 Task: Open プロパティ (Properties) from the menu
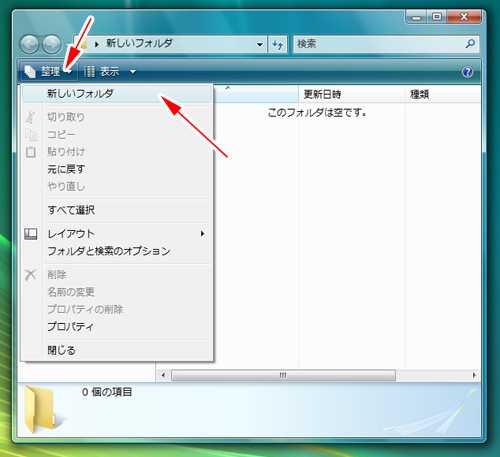coord(117,326)
